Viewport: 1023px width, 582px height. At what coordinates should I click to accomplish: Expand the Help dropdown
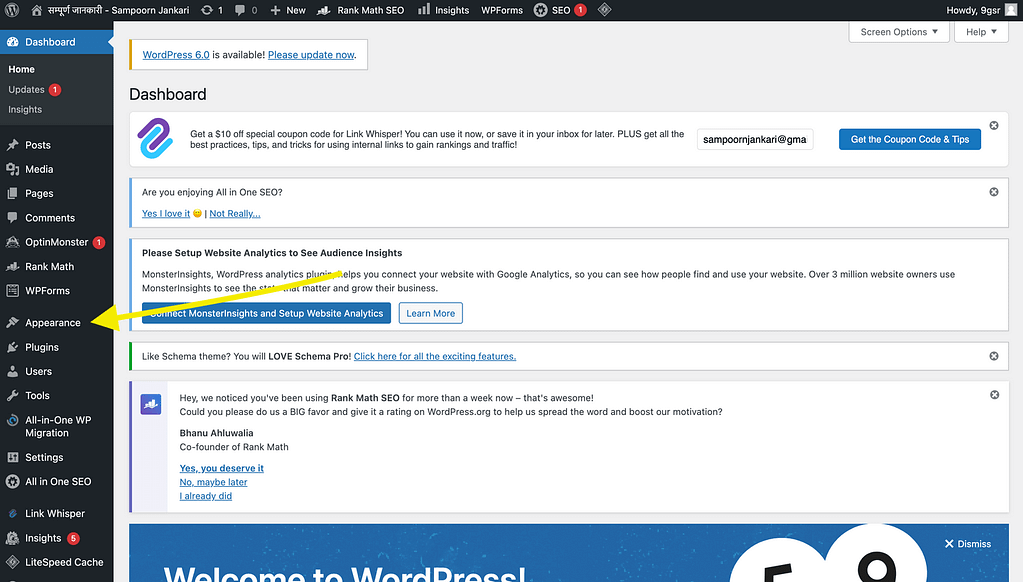pos(981,31)
